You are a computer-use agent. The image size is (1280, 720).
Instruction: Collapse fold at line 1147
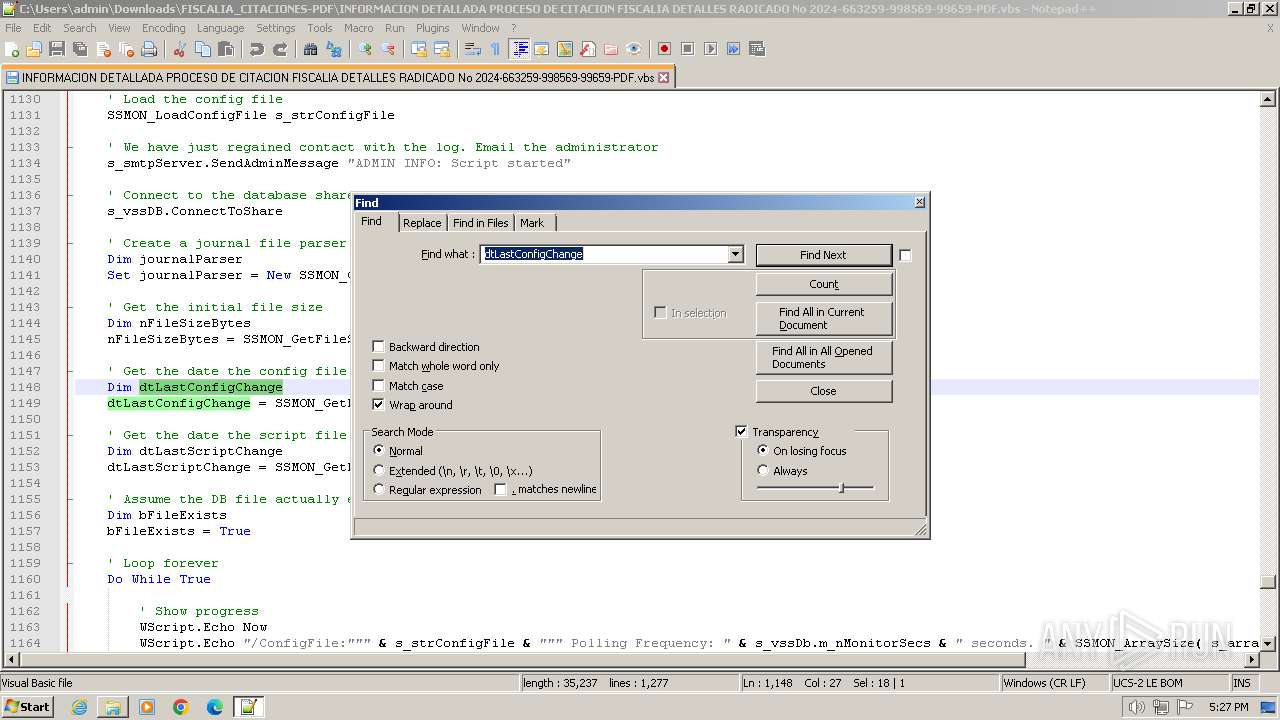(x=70, y=371)
